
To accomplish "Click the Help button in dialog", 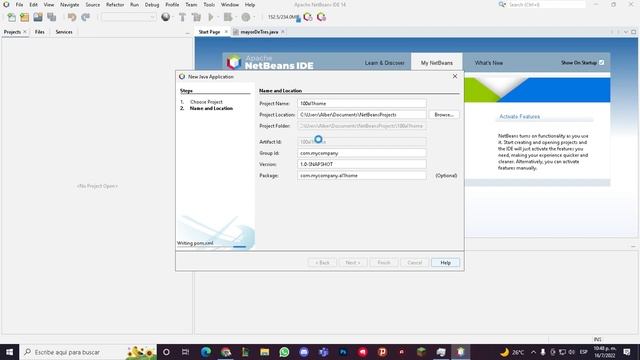I will click(445, 262).
